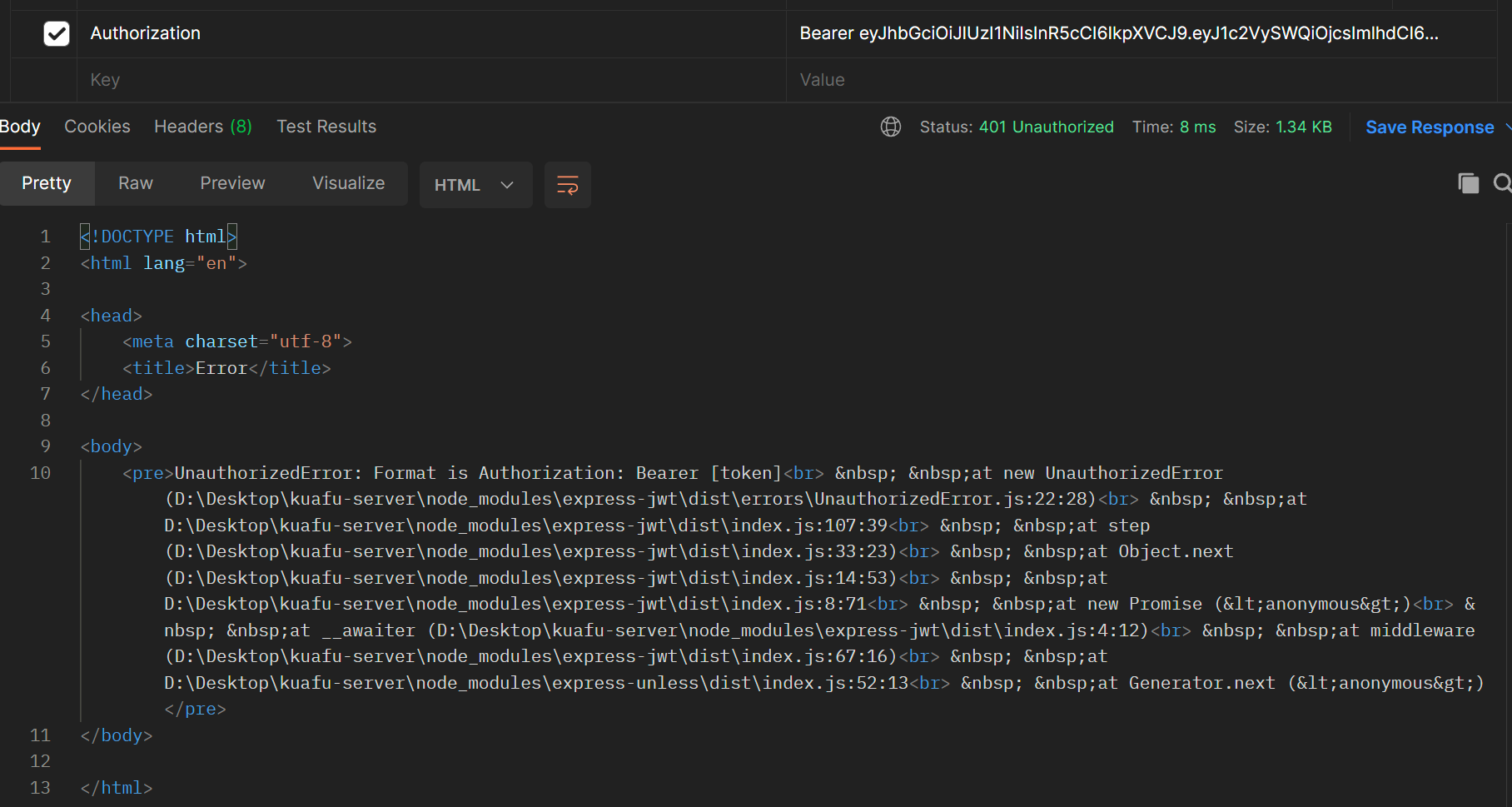Switch to Raw view
The width and height of the screenshot is (1512, 807).
(136, 183)
